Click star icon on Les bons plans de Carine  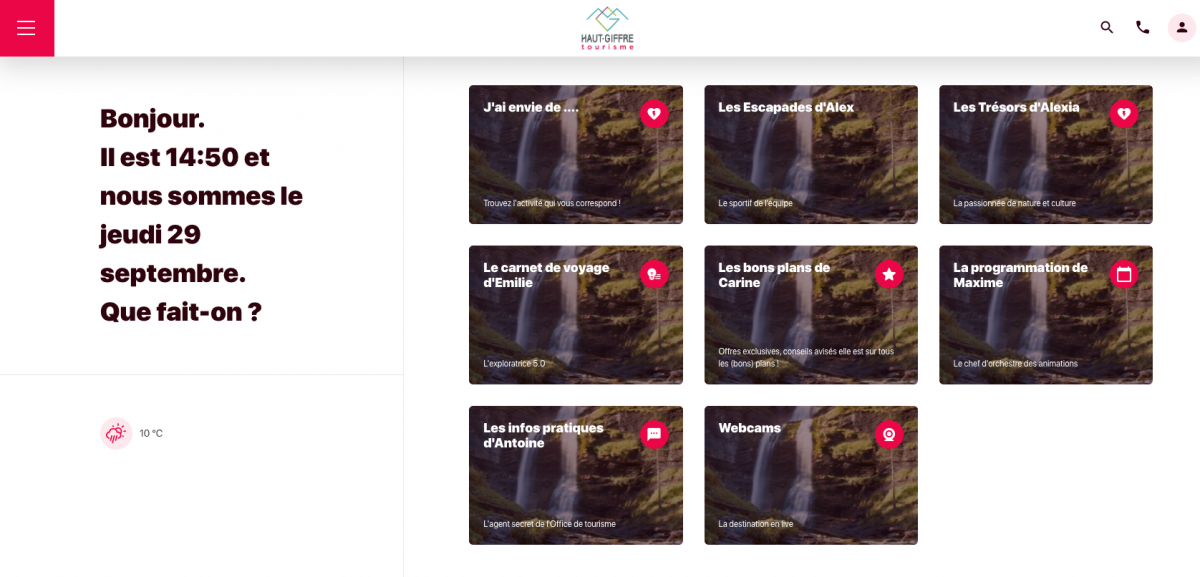[889, 274]
